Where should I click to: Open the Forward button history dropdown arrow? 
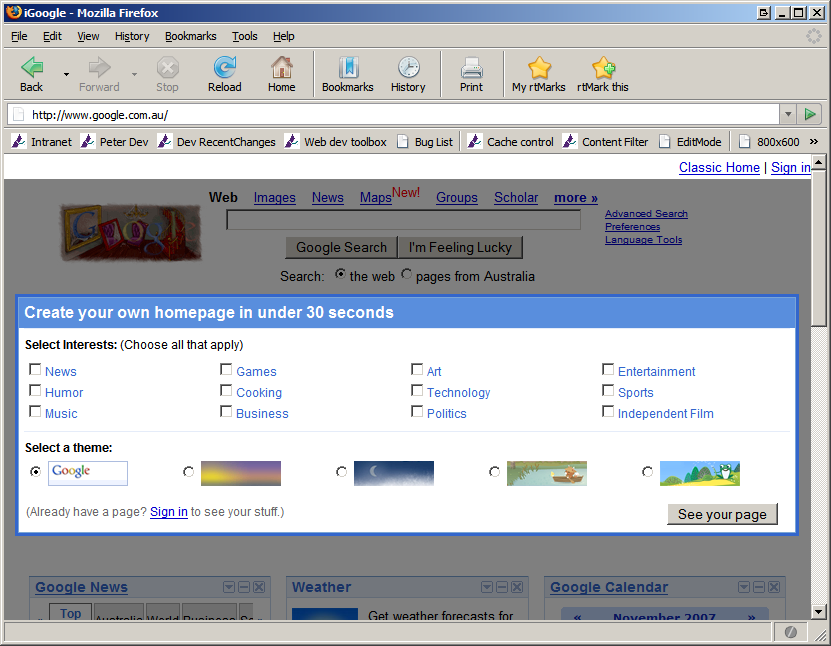pos(135,74)
